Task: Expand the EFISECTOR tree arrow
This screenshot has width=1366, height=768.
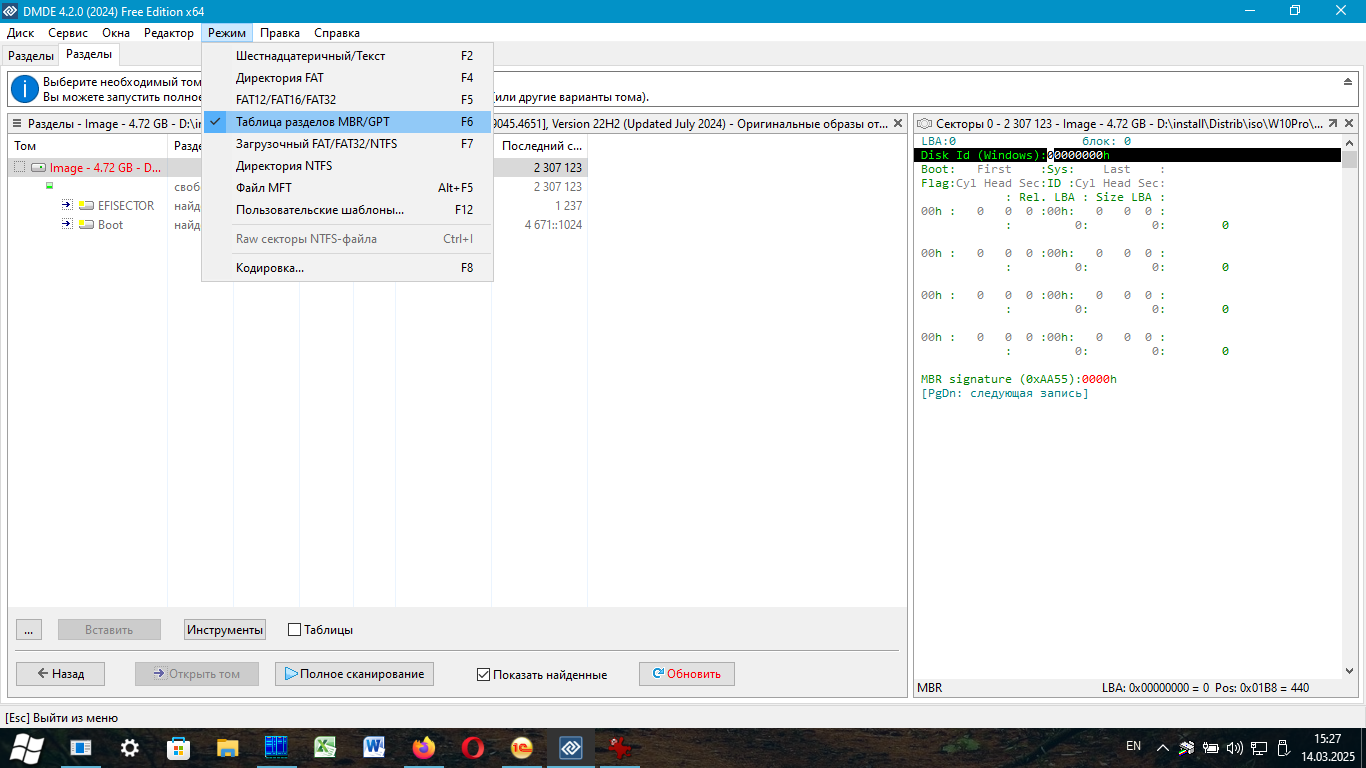Action: (x=67, y=205)
